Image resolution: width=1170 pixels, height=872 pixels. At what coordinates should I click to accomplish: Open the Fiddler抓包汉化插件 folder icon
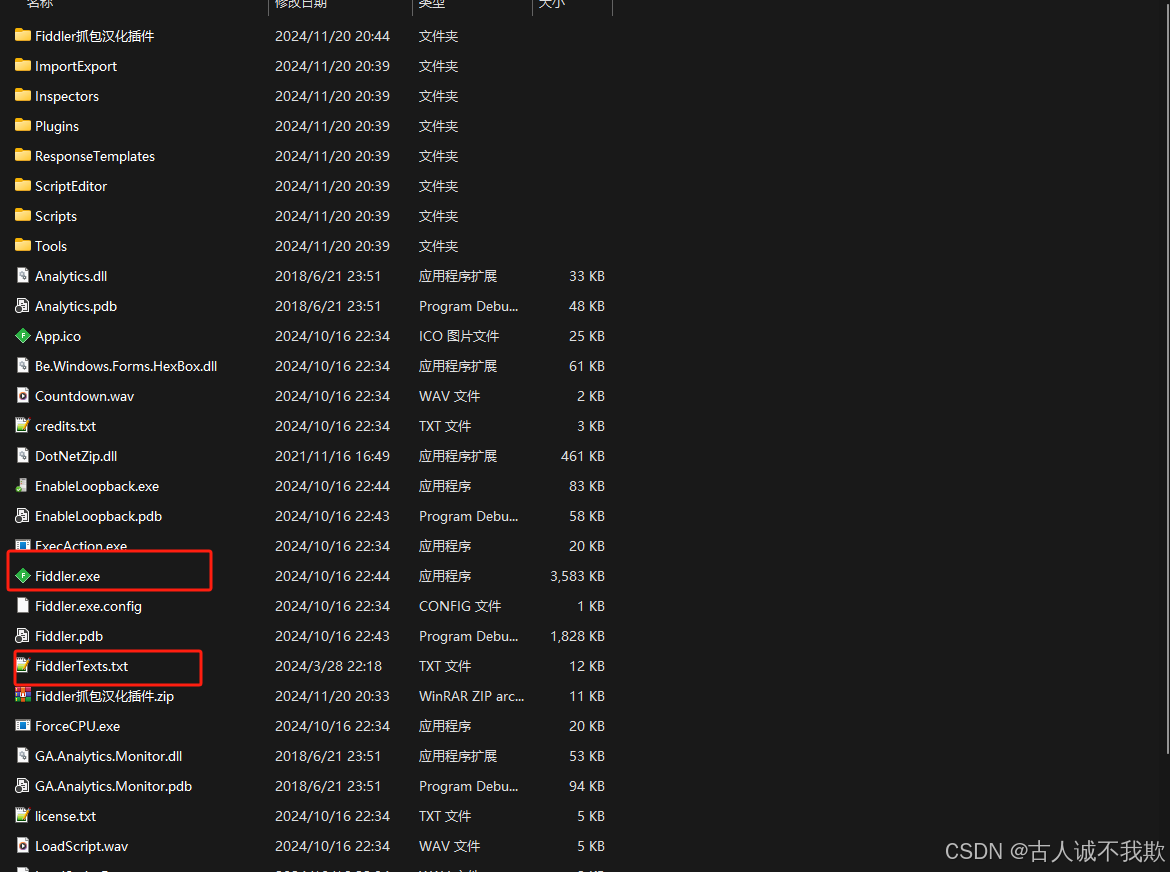23,35
